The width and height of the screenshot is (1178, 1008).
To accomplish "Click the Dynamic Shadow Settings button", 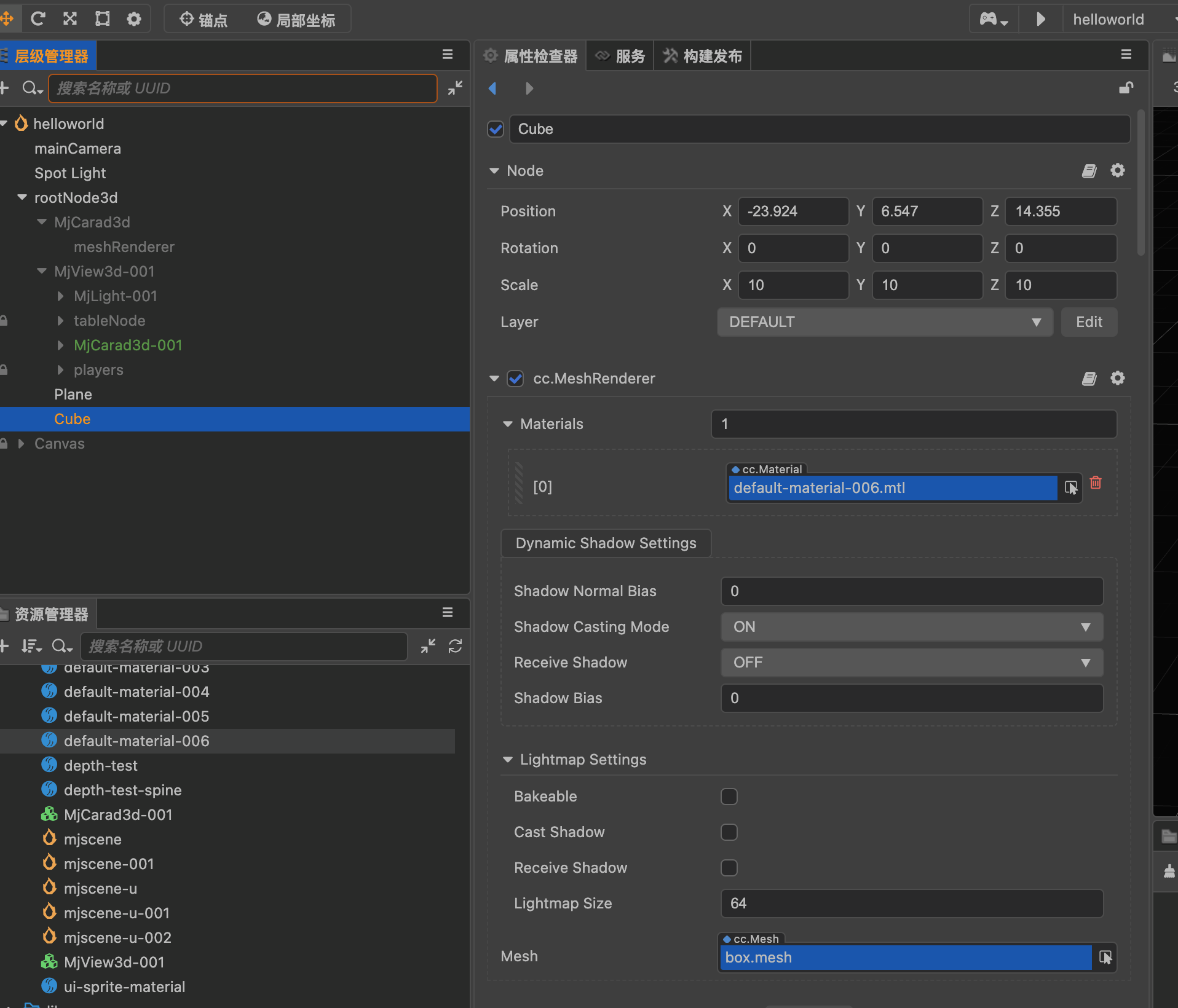I will [x=606, y=543].
